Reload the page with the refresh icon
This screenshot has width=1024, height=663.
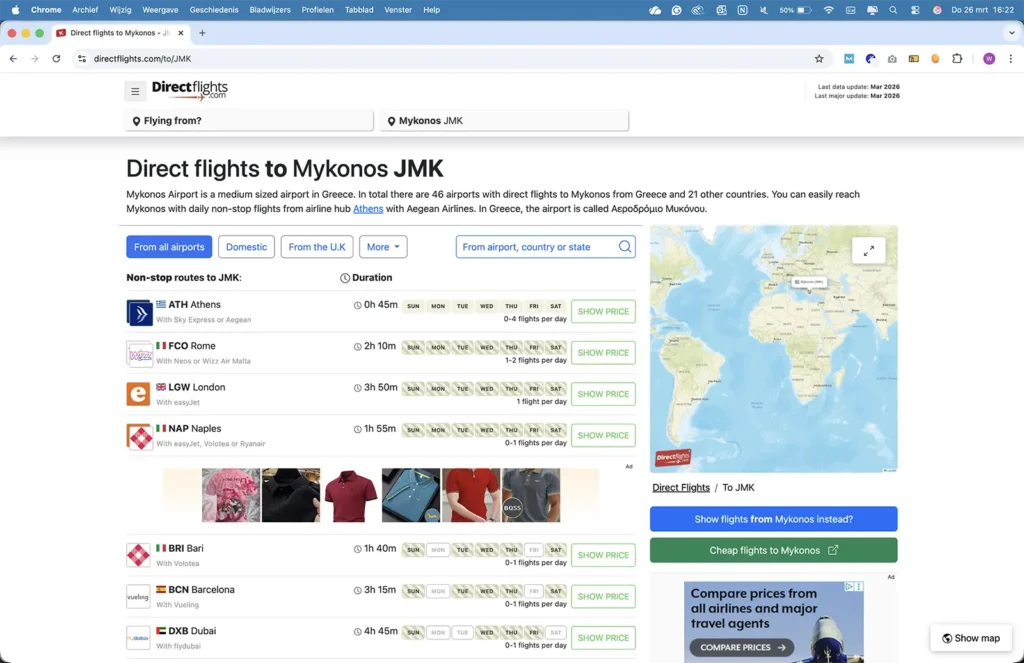(56, 59)
